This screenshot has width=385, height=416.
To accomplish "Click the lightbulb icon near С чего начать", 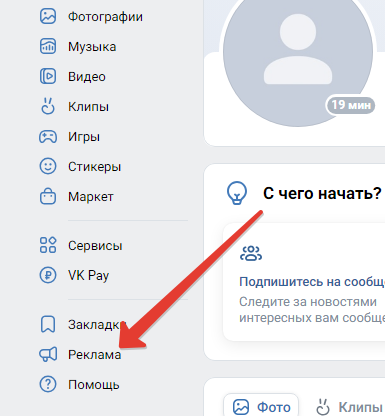I will 237,193.
